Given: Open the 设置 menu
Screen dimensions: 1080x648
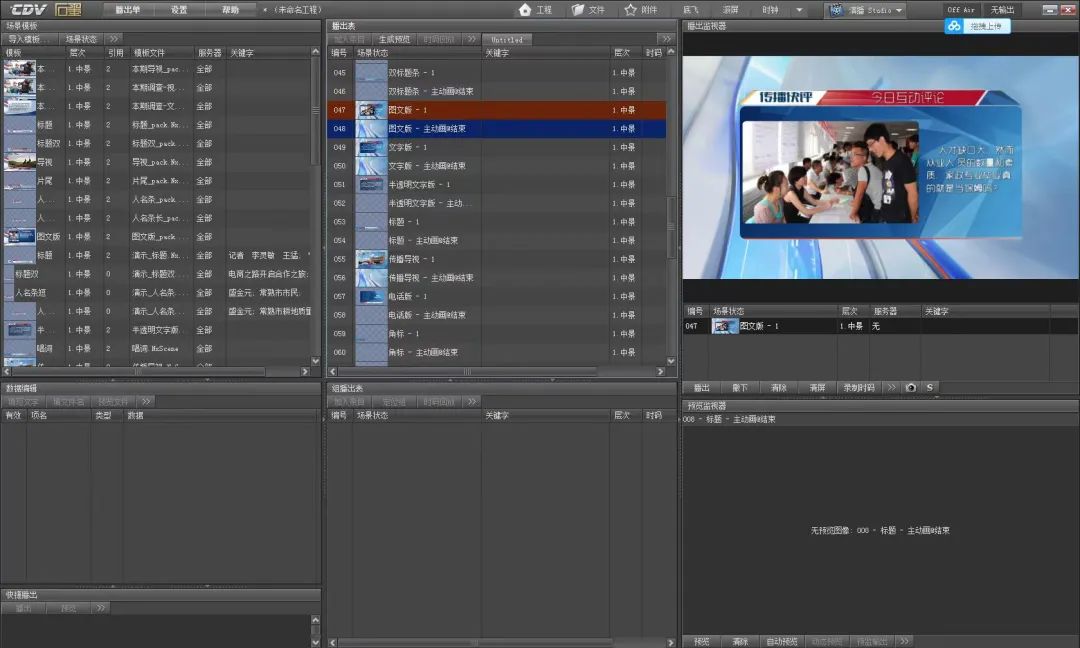Looking at the screenshot, I should click(x=179, y=9).
